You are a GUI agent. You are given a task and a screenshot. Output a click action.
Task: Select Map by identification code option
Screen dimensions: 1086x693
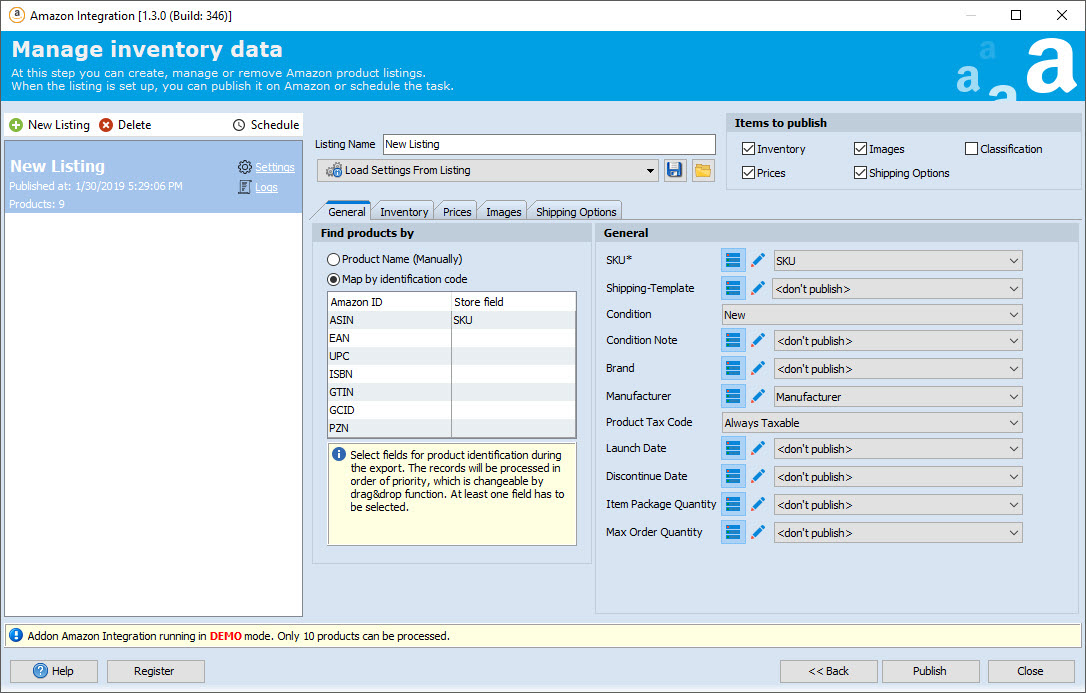pyautogui.click(x=334, y=280)
